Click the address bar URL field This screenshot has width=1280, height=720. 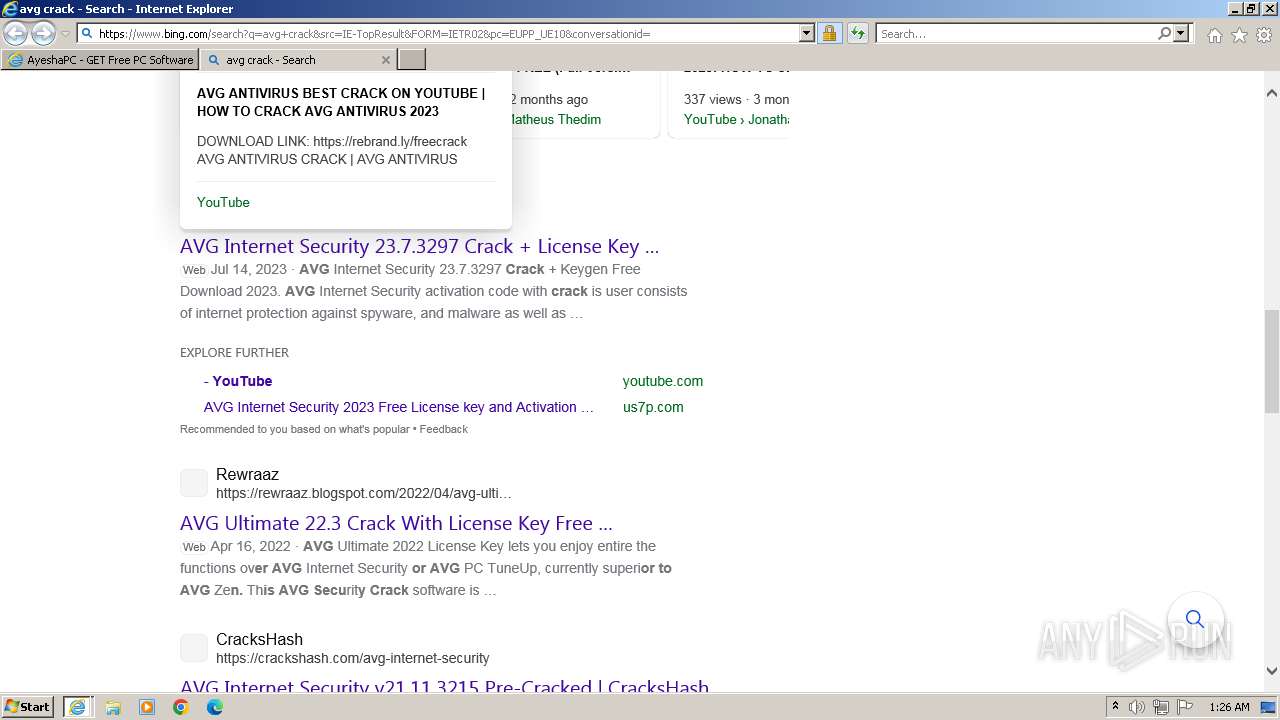(438, 33)
